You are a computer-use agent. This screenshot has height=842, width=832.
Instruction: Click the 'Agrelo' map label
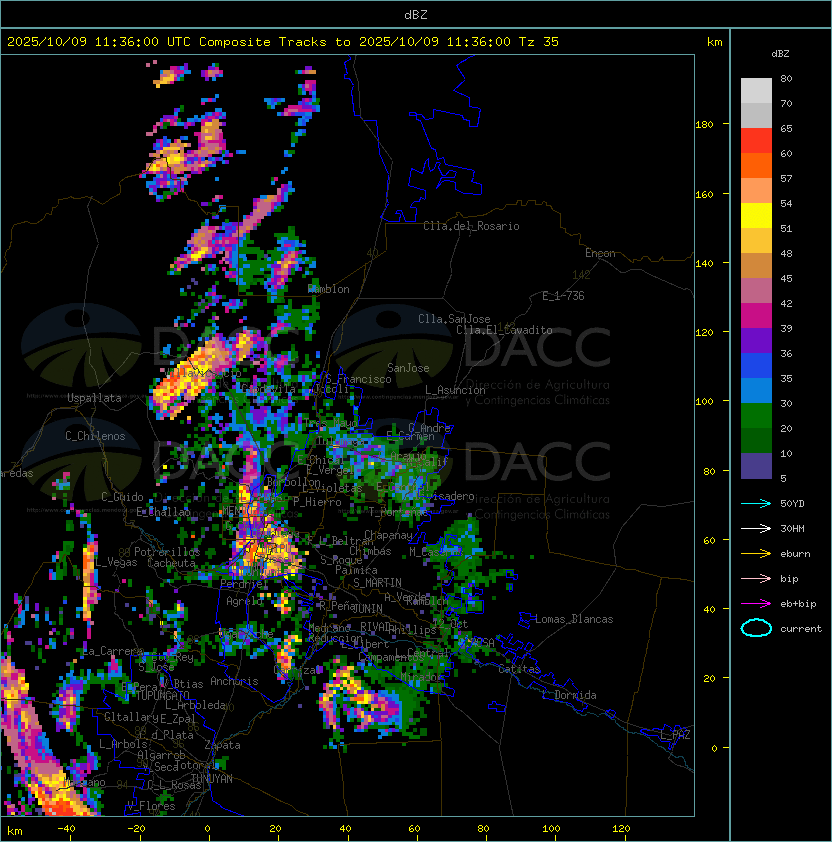click(244, 601)
